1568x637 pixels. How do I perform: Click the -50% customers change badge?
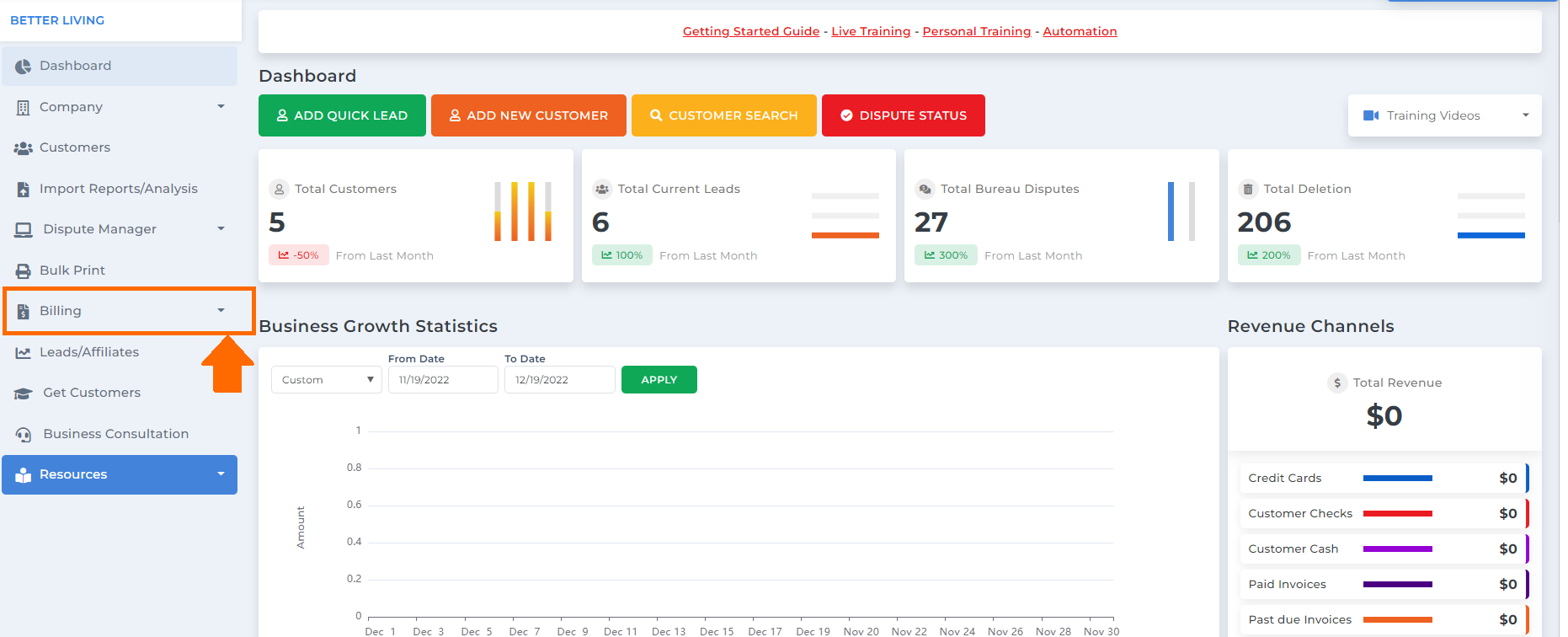(298, 255)
